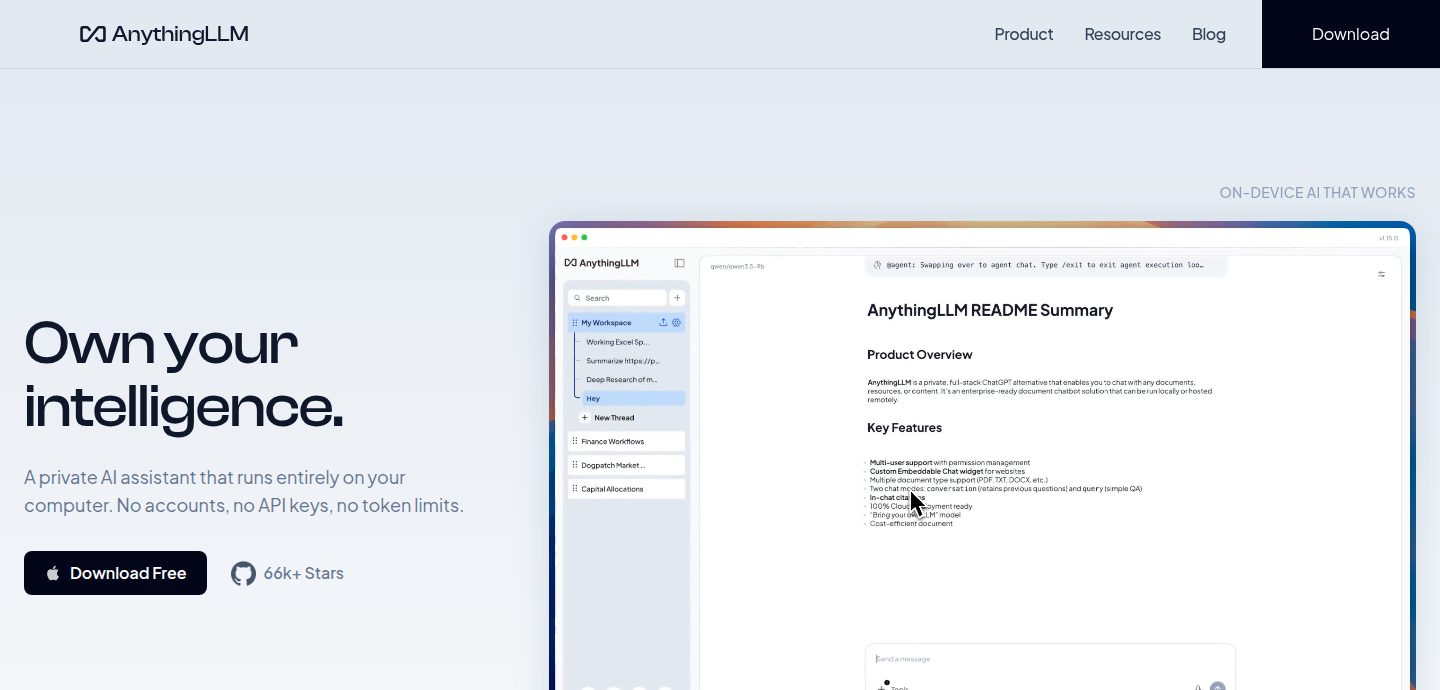Select the Hey thread
The width and height of the screenshot is (1440, 690).
[x=633, y=399]
